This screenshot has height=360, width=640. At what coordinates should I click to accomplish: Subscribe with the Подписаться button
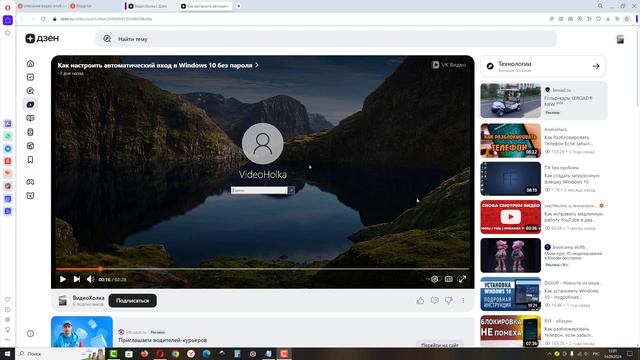pos(133,301)
